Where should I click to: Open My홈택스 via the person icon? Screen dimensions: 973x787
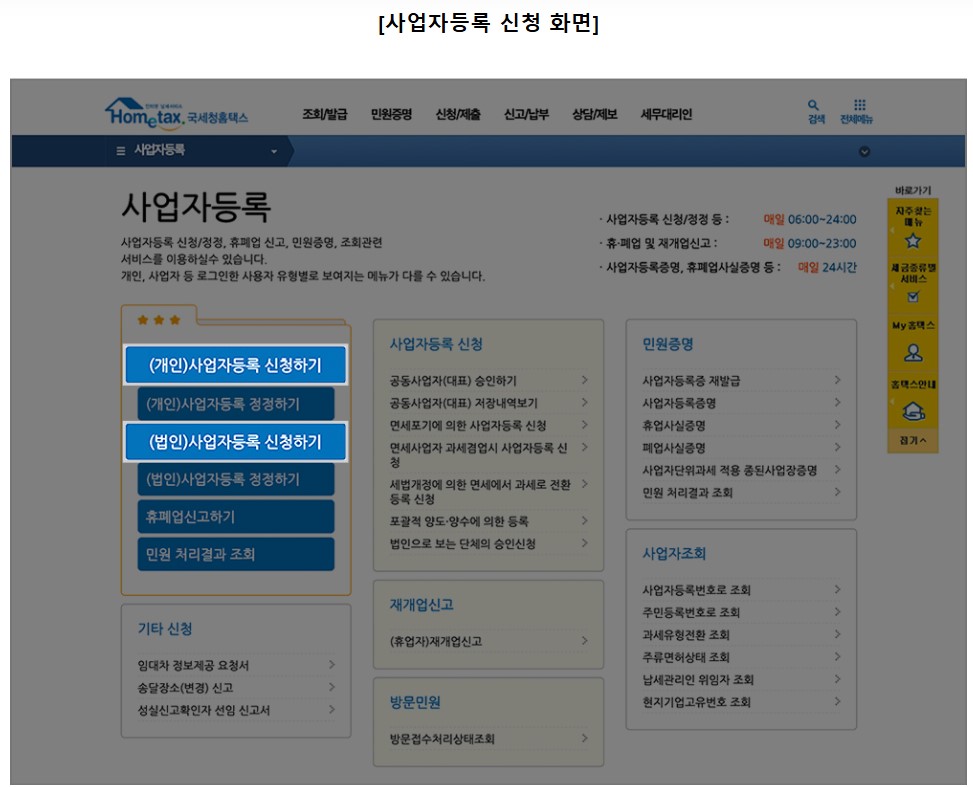911,347
